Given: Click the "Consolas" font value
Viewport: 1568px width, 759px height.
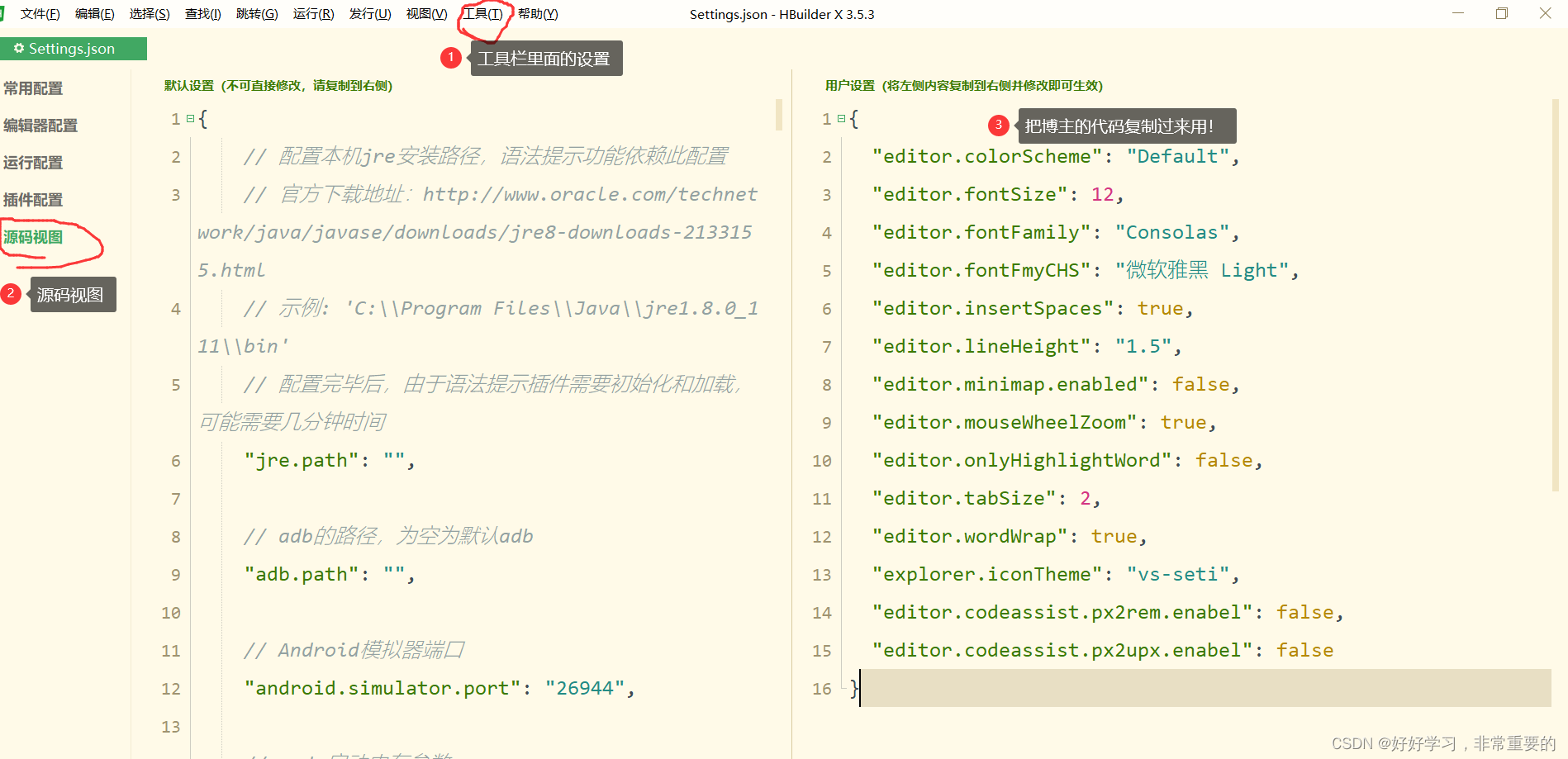Looking at the screenshot, I should coord(1171,233).
